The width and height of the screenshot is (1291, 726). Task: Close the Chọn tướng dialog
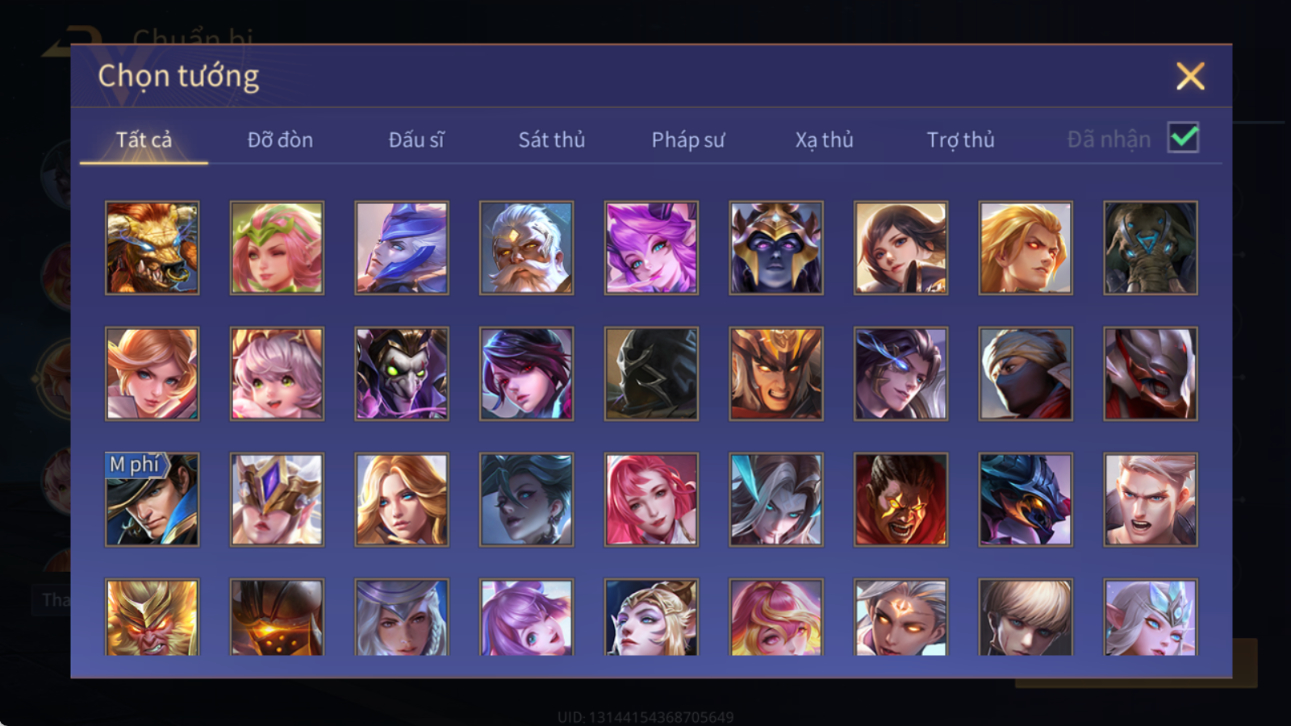[x=1190, y=76]
